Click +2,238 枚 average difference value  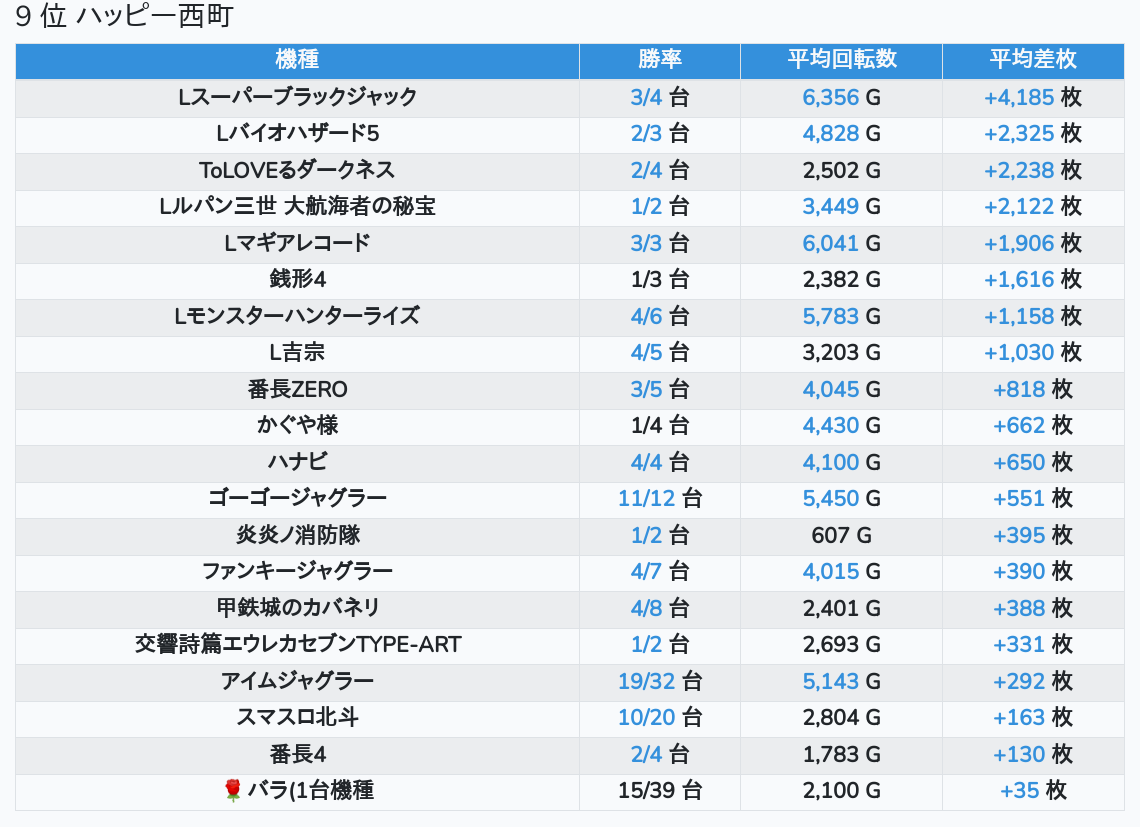pos(1033,170)
